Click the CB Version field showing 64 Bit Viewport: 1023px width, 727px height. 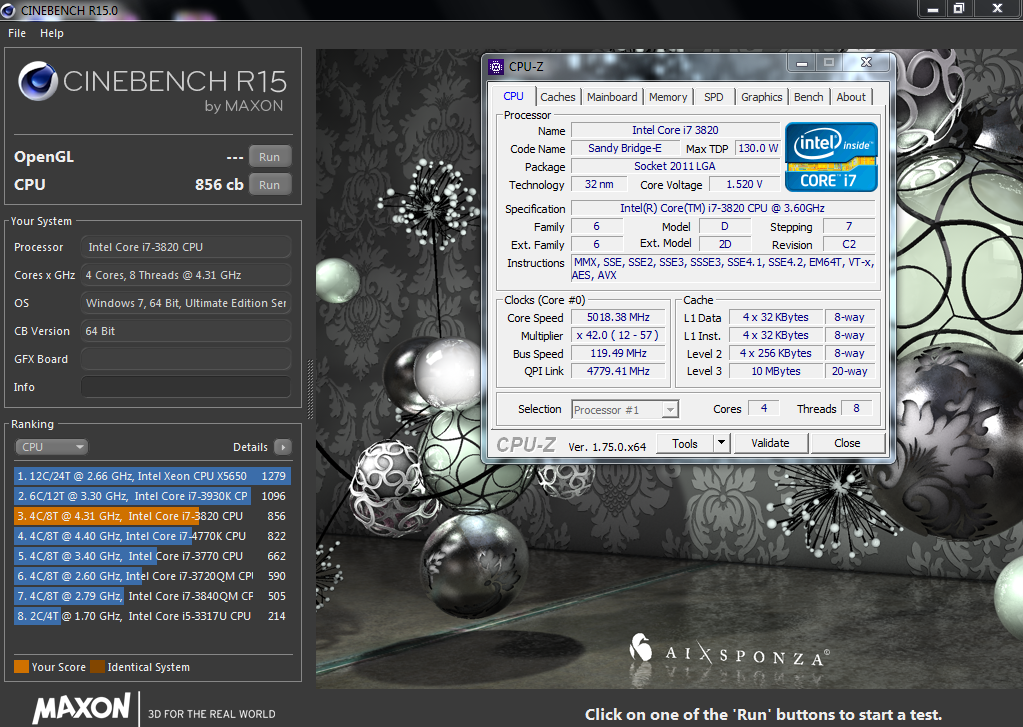point(186,331)
